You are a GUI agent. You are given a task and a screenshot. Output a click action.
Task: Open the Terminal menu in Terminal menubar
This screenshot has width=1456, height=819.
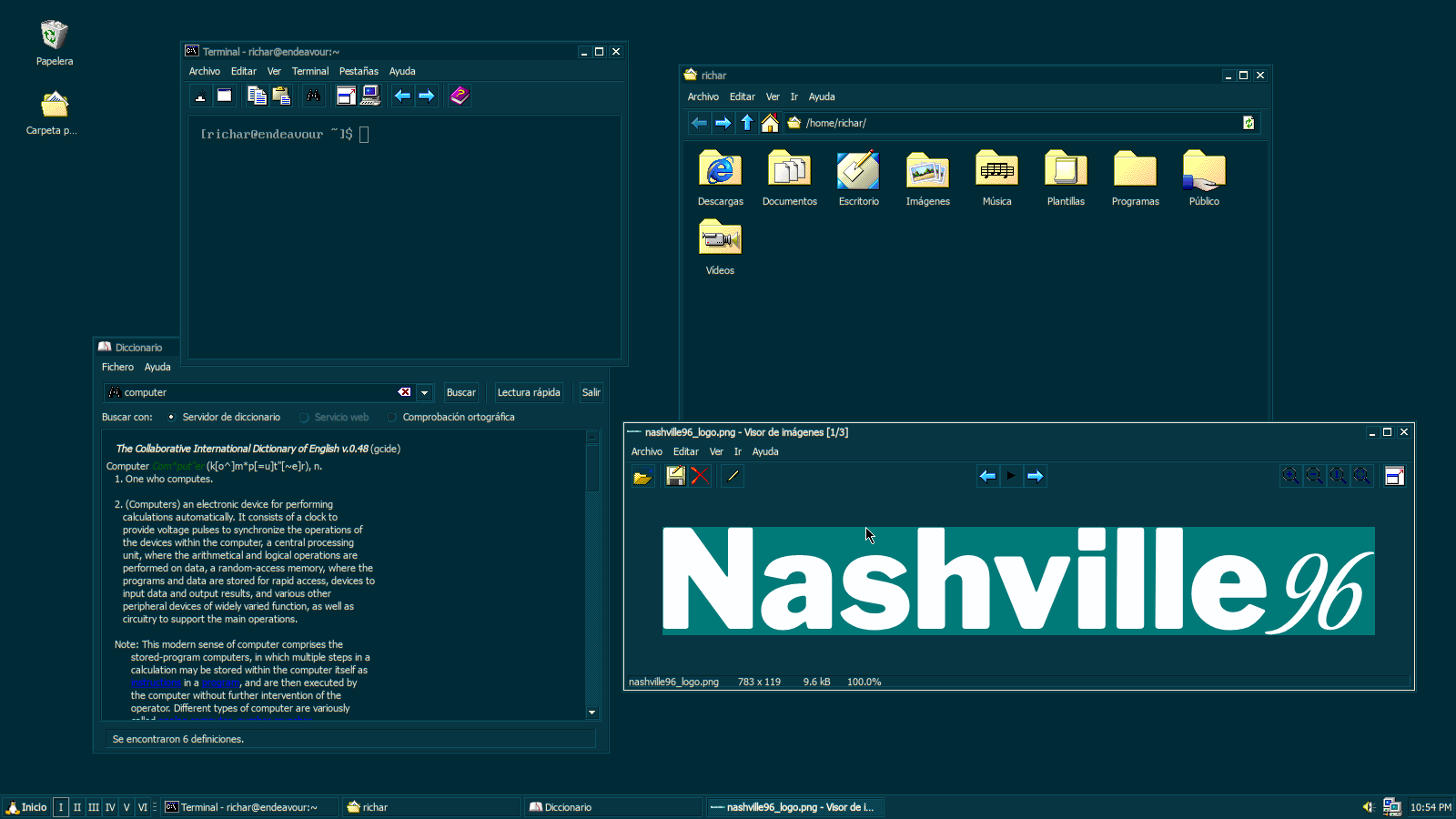click(310, 71)
